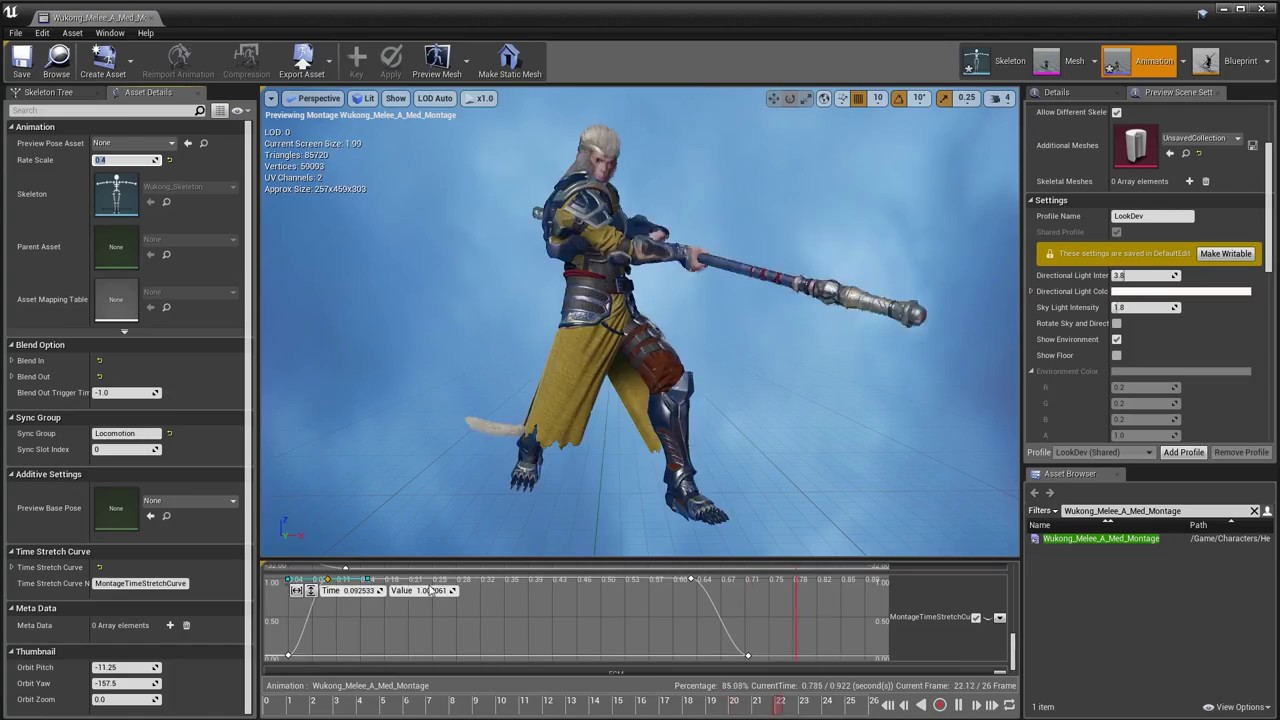The width and height of the screenshot is (1280, 720).
Task: Open the File menu
Action: tap(16, 33)
